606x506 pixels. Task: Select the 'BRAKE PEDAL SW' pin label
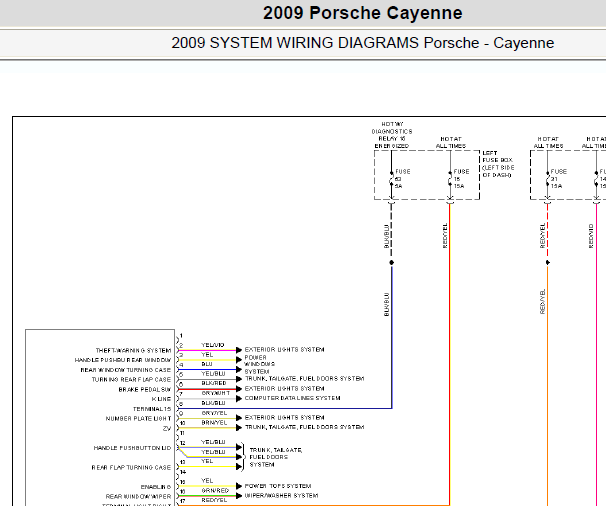click(145, 390)
